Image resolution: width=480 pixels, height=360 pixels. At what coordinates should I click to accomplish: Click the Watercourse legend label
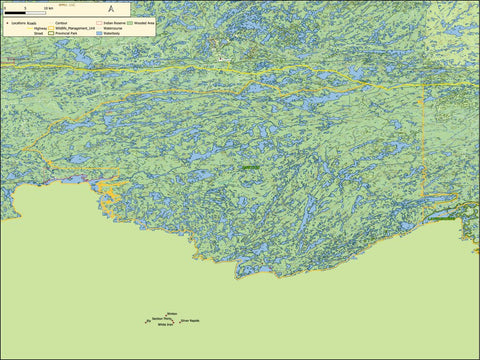[x=113, y=28]
